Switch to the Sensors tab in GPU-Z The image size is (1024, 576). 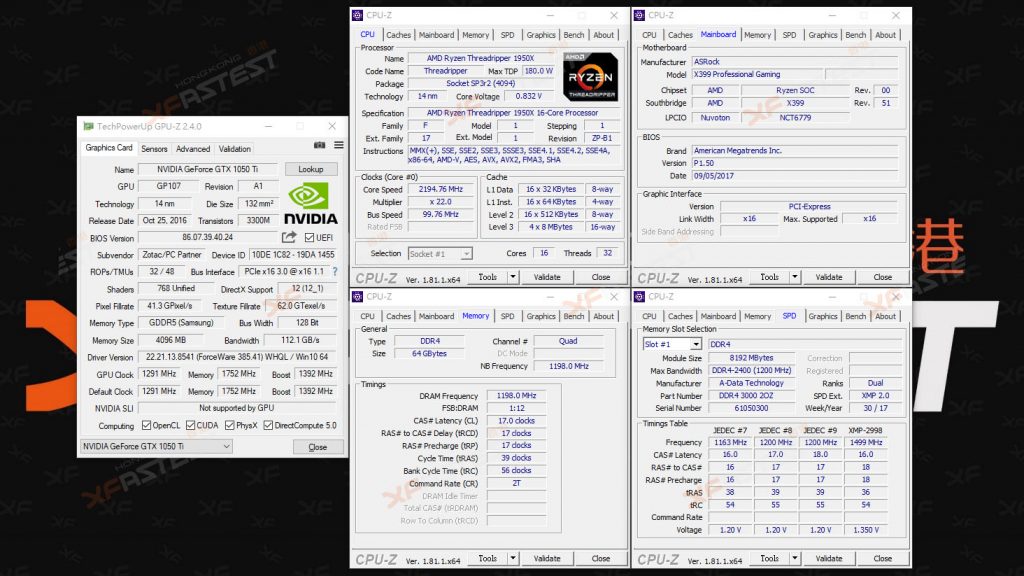155,147
